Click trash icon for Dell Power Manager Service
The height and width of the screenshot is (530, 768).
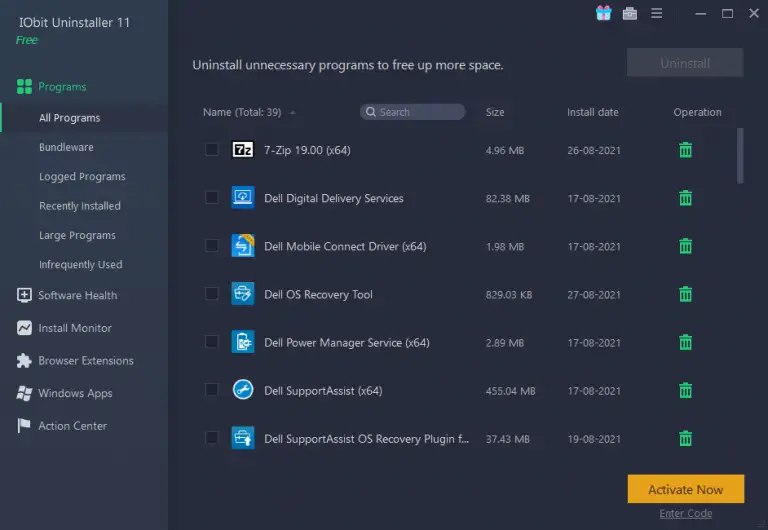pos(686,342)
